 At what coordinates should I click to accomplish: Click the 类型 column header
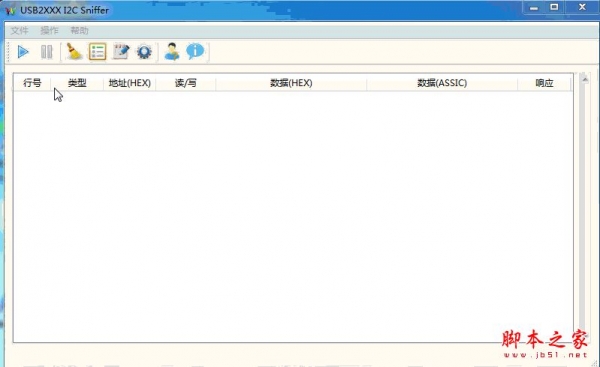pyautogui.click(x=77, y=83)
